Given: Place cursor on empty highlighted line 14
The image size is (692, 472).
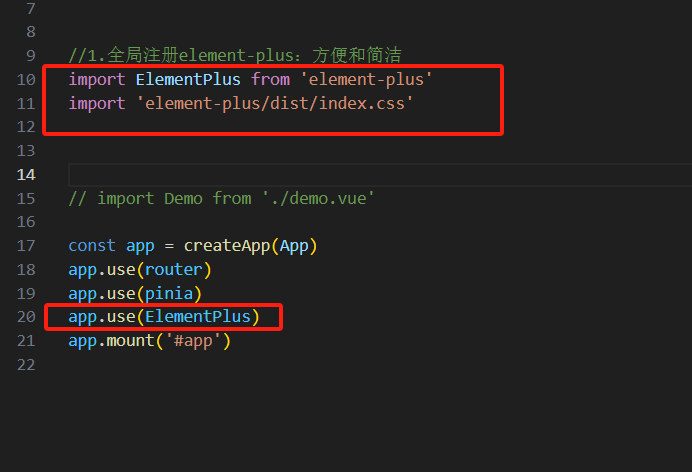Looking at the screenshot, I should (380, 175).
